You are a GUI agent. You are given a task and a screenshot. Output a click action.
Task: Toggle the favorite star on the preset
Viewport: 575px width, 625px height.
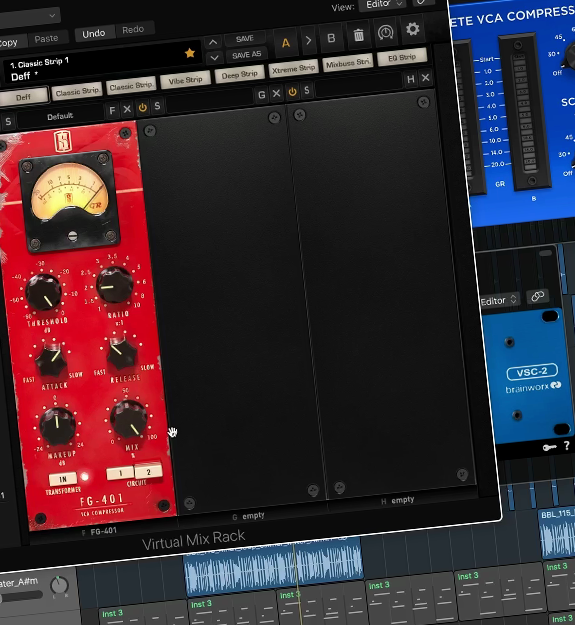[x=190, y=53]
